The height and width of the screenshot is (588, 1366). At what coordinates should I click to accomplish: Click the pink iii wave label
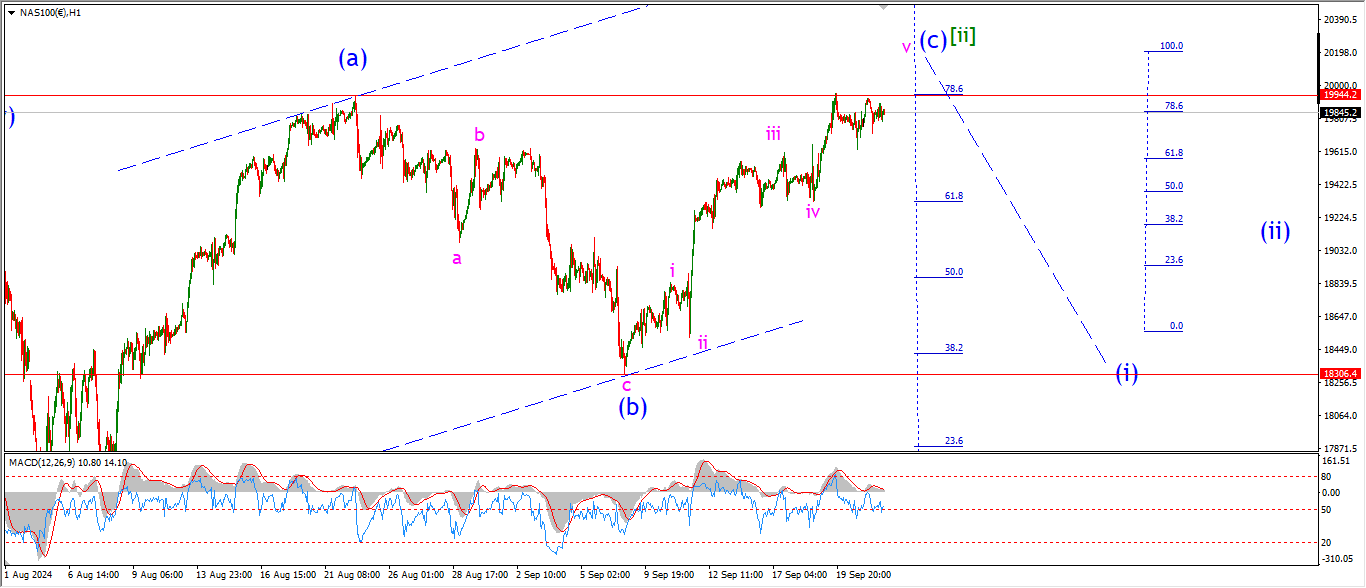pos(774,134)
